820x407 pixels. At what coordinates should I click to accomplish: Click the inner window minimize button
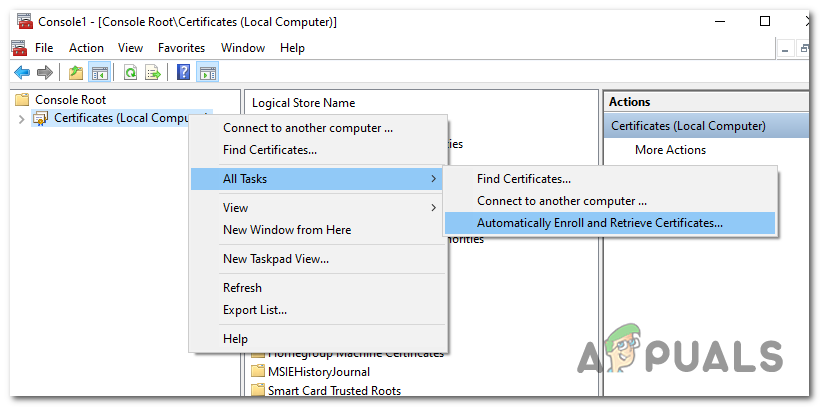784,50
